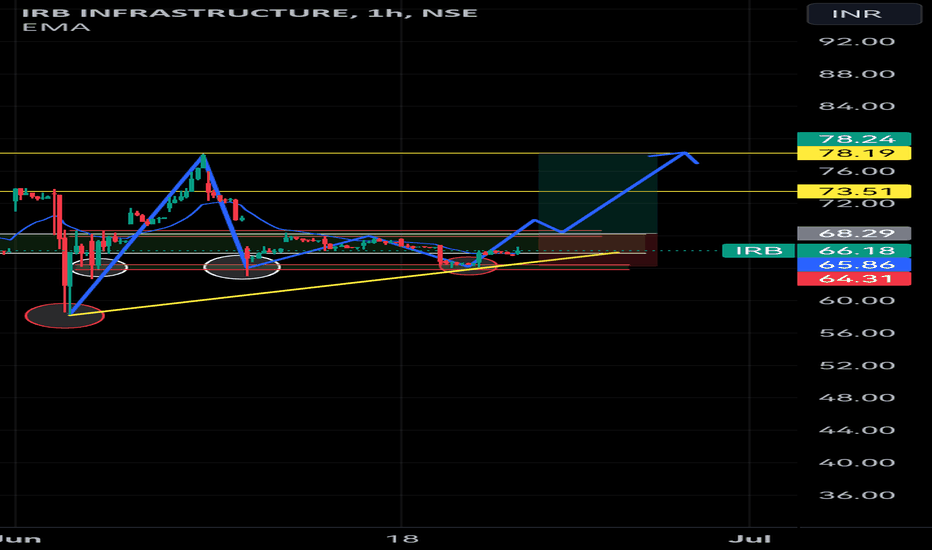Screen dimensions: 932x550
Task: Select the yellow rising trendline
Action: [344, 284]
